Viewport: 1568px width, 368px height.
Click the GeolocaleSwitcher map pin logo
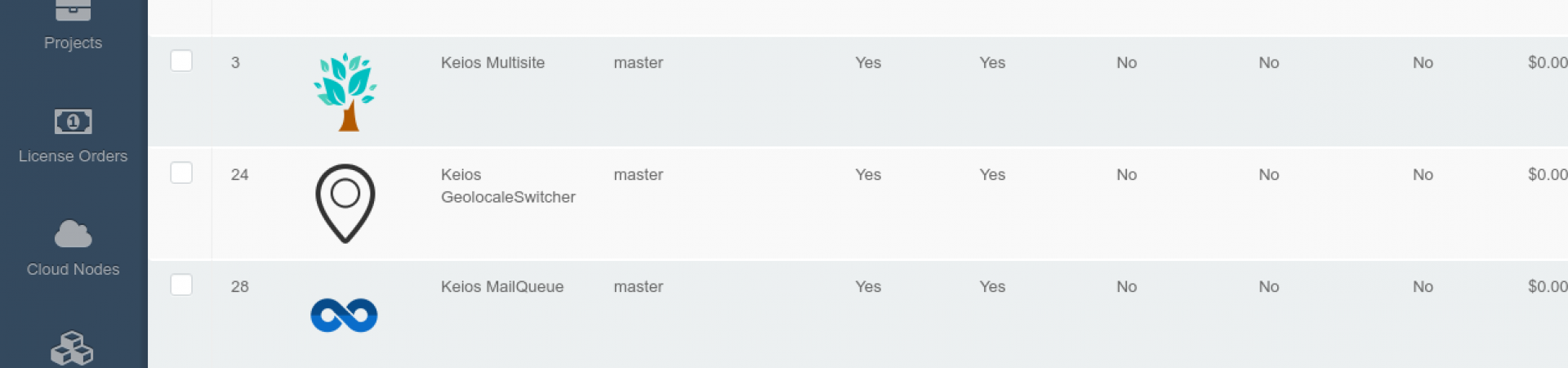click(x=345, y=204)
